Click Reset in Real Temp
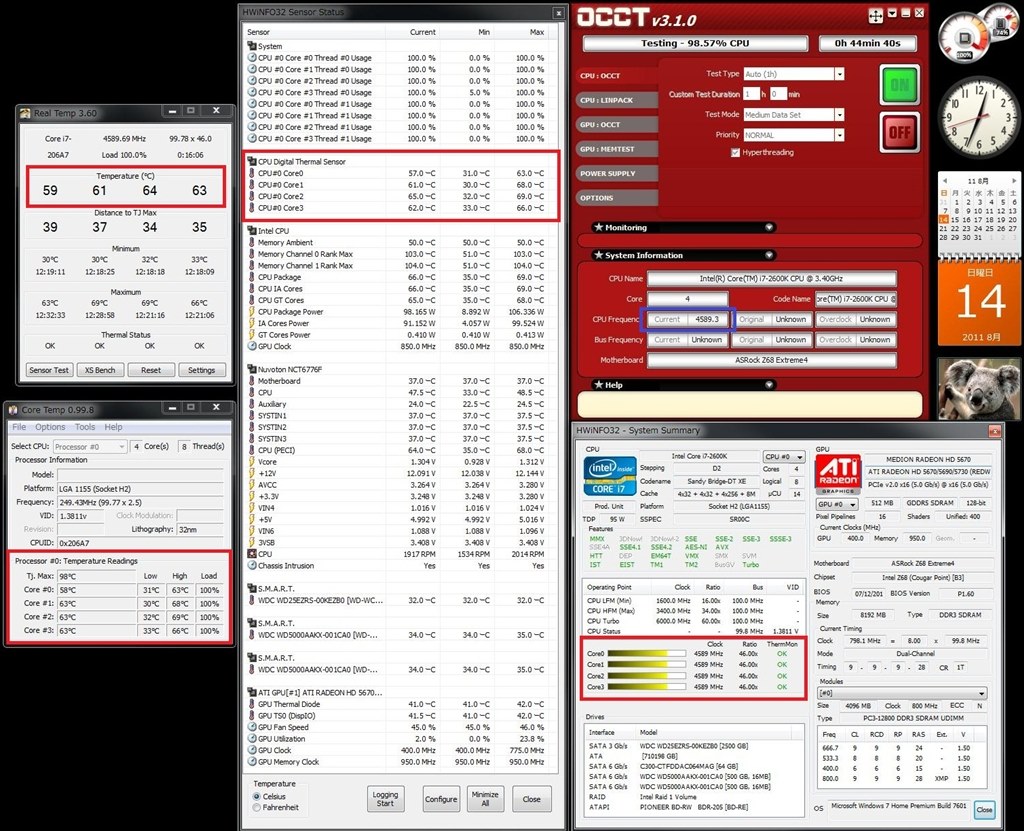The image size is (1024, 831). (x=151, y=370)
